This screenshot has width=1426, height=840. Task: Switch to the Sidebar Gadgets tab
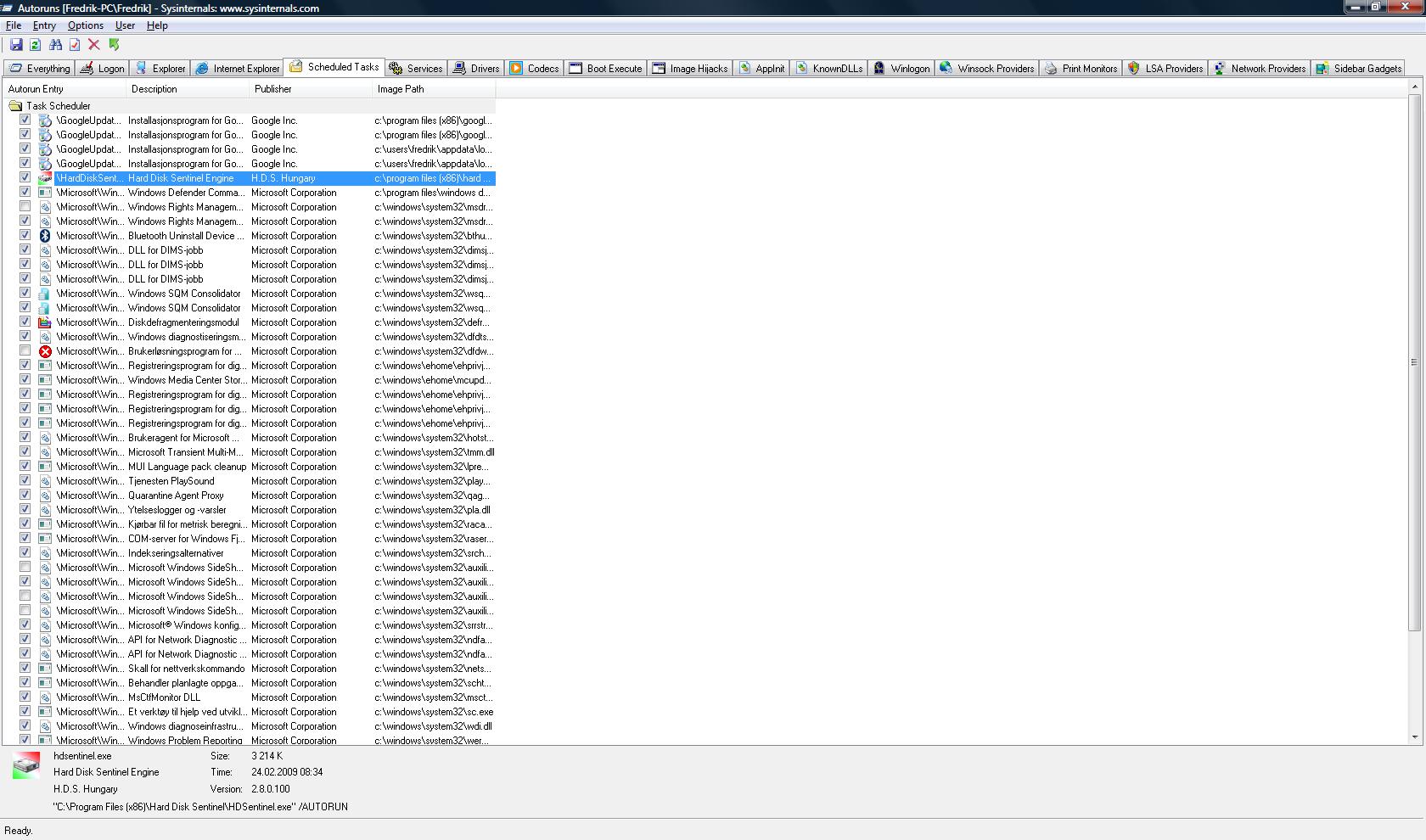[x=1358, y=69]
